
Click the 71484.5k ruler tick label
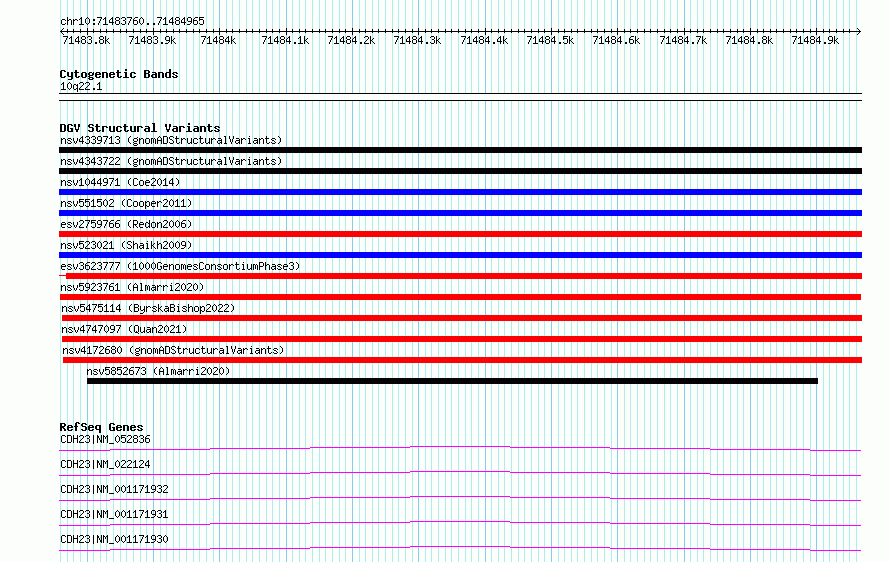coord(550,40)
